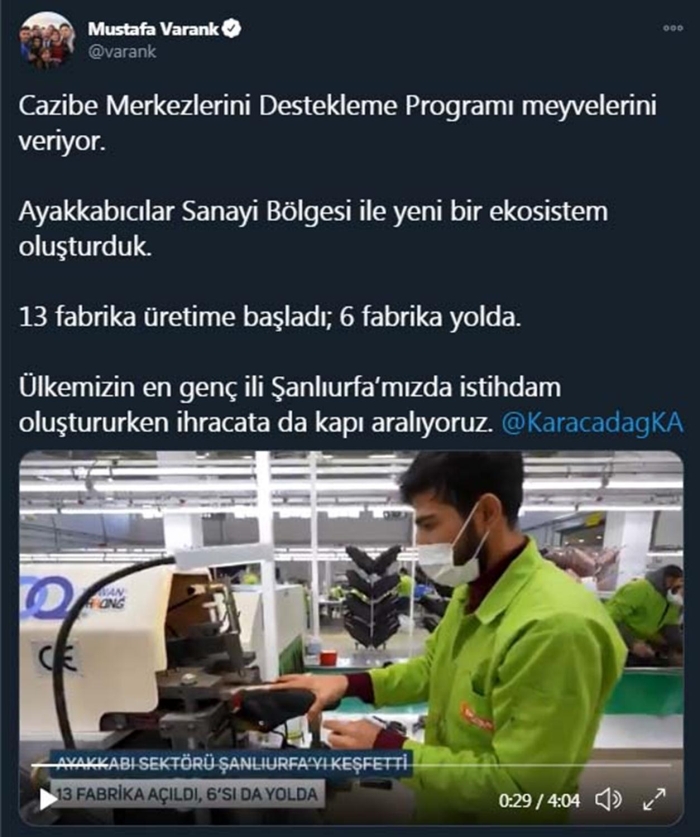Mute the video using the speaker icon
The width and height of the screenshot is (700, 837).
(608, 799)
